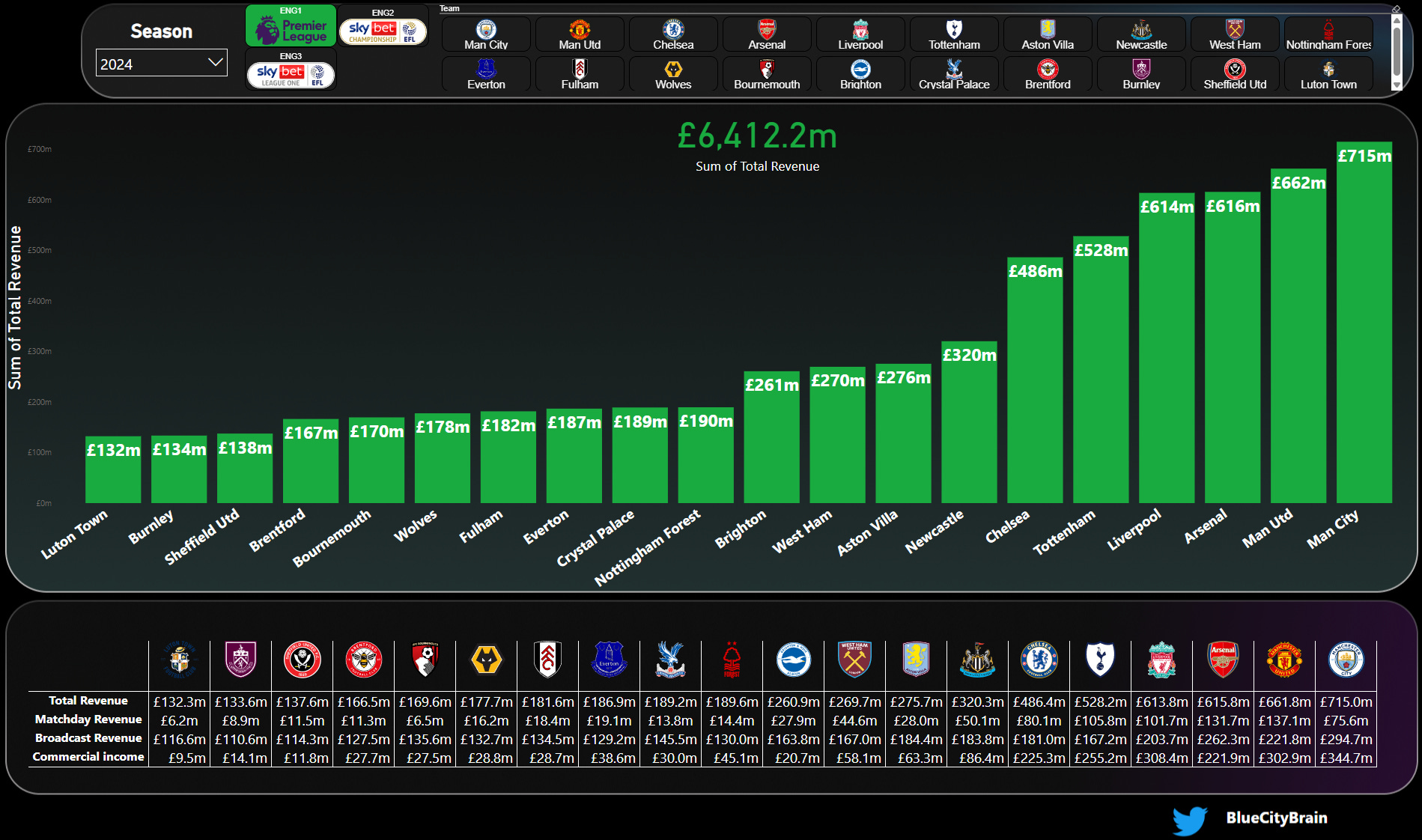Filter by Man Utd team tile
Image resolution: width=1422 pixels, height=840 pixels.
(580, 34)
